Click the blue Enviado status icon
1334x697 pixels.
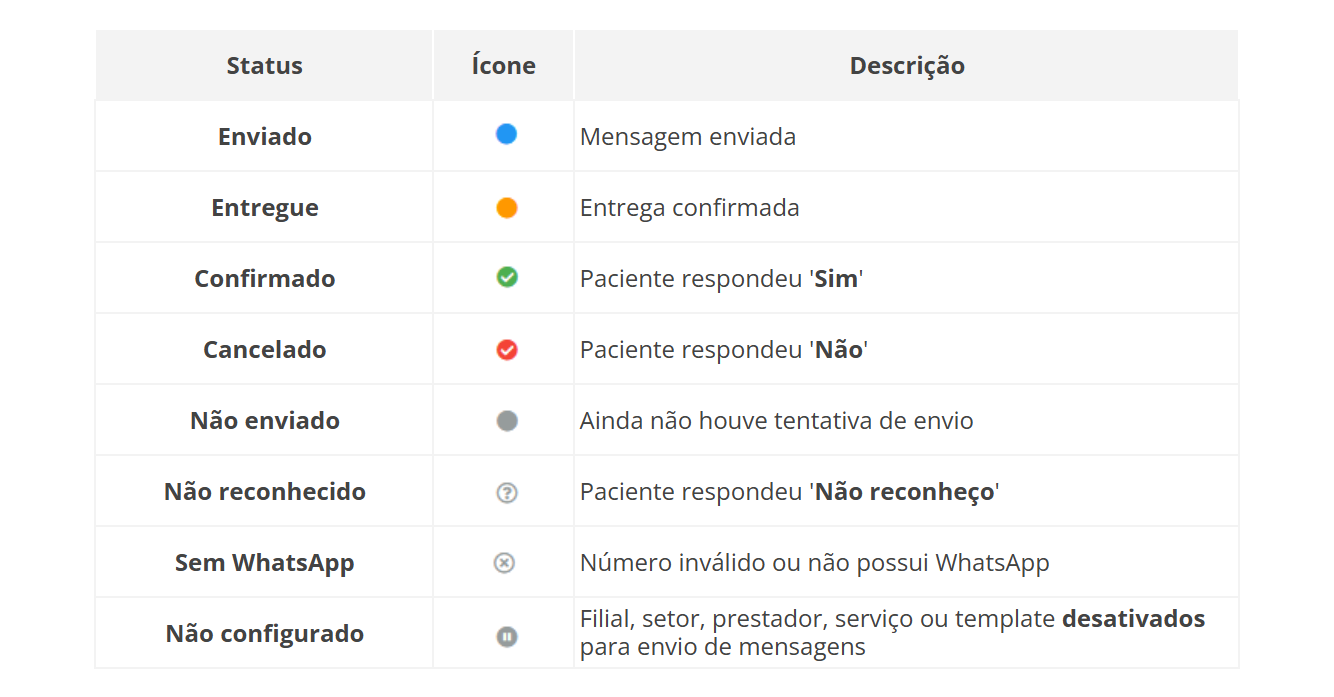506,134
